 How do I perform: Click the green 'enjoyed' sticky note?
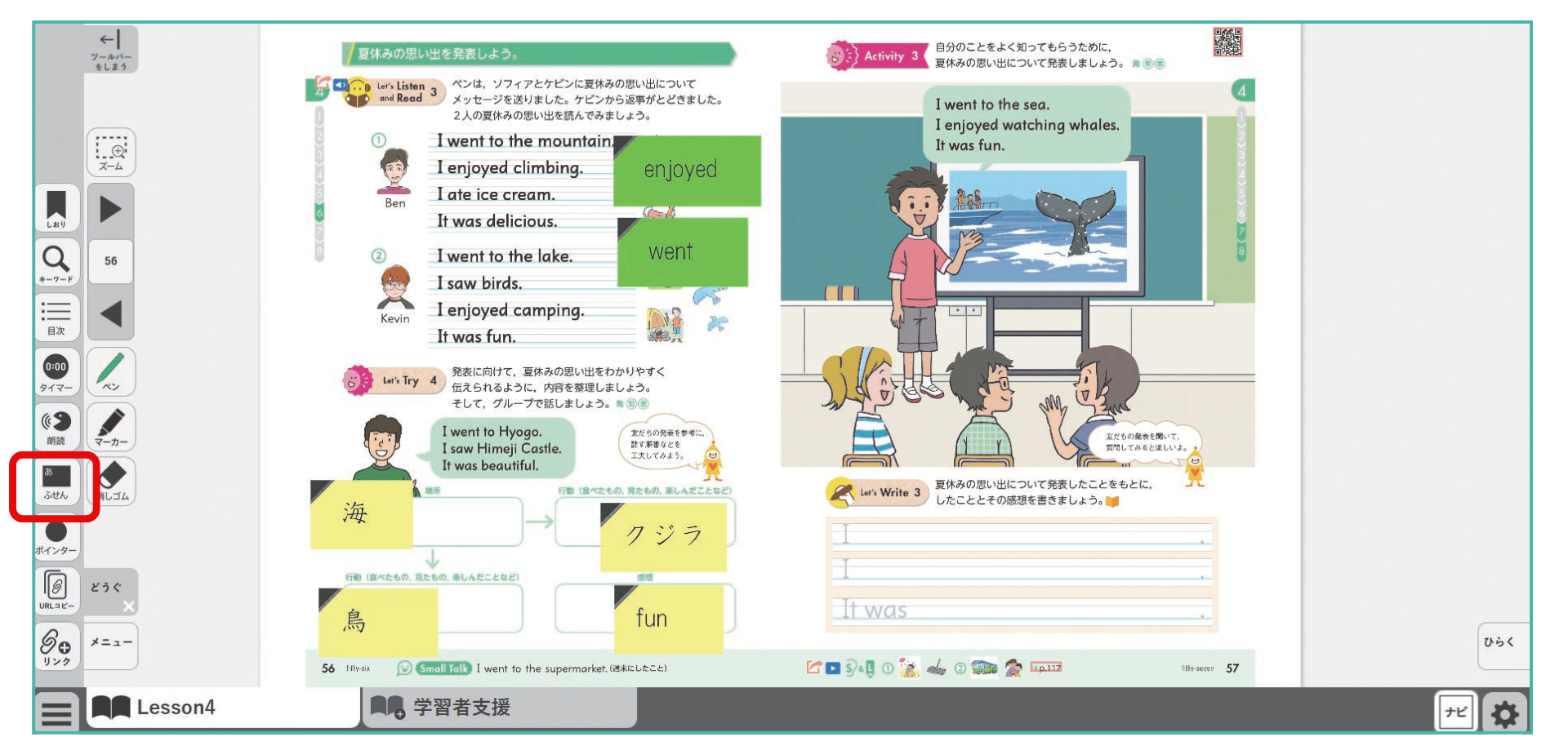[x=686, y=171]
